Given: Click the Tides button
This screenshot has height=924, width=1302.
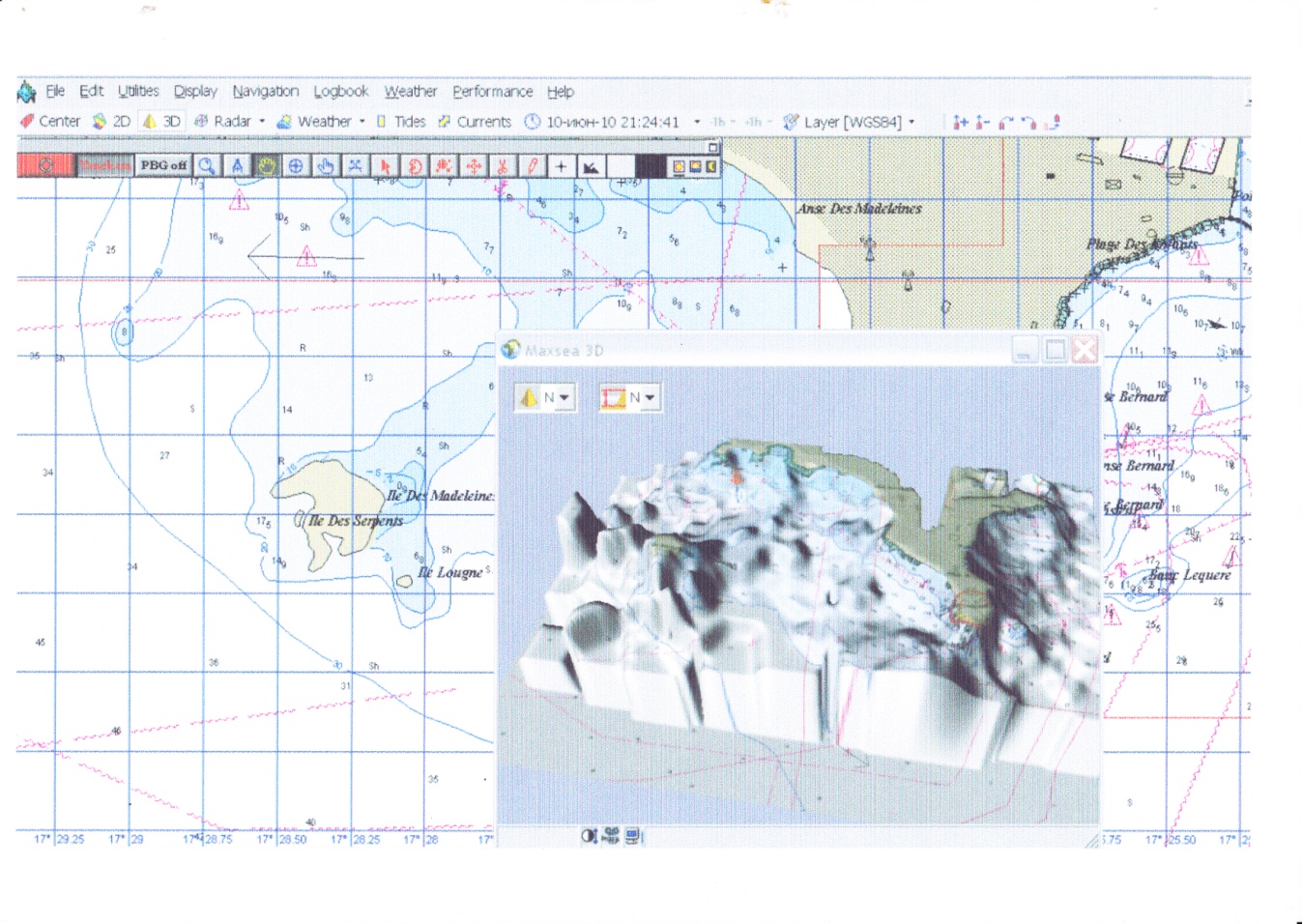Looking at the screenshot, I should 401,122.
